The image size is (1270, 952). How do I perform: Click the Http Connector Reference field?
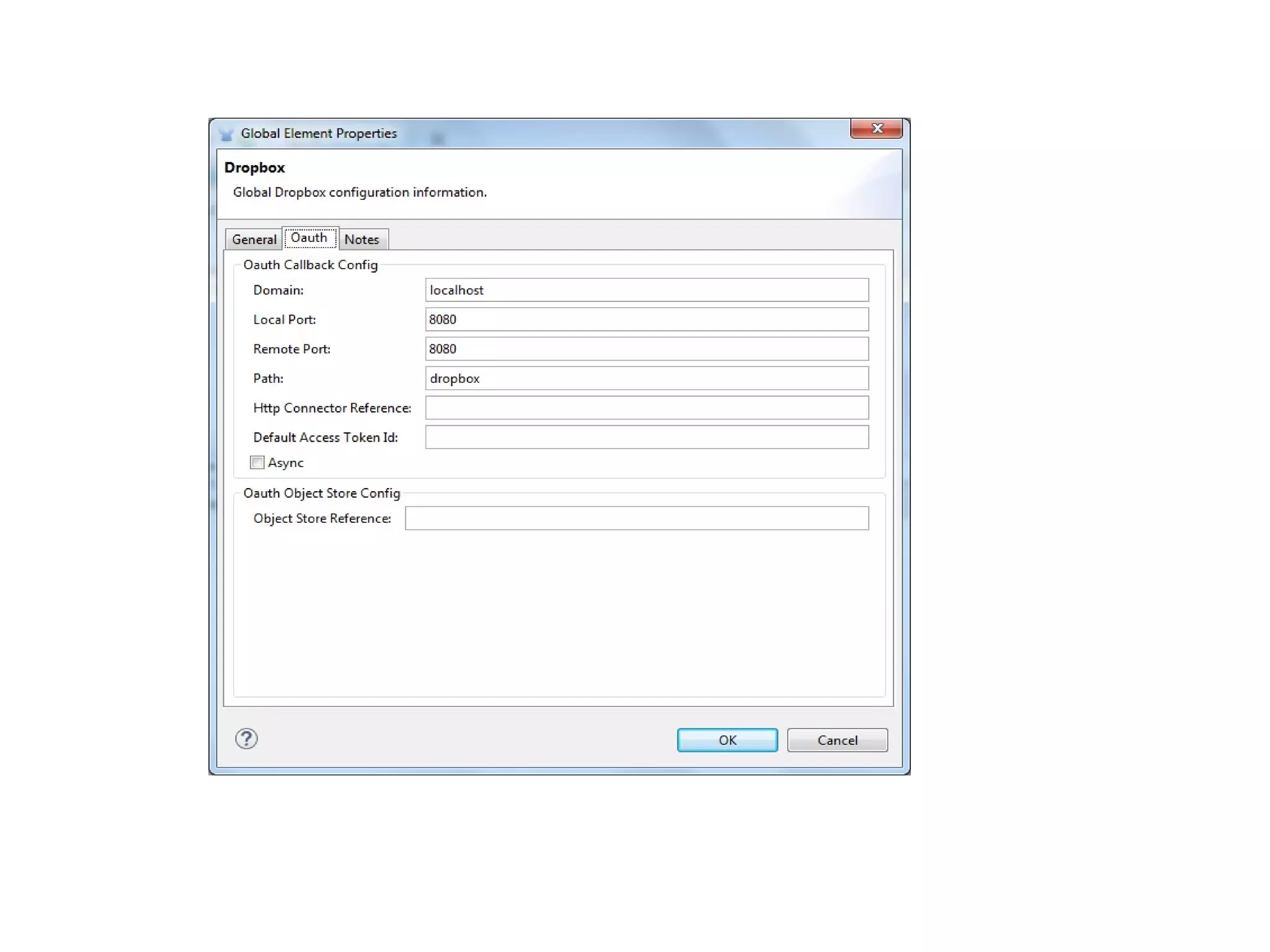(647, 408)
